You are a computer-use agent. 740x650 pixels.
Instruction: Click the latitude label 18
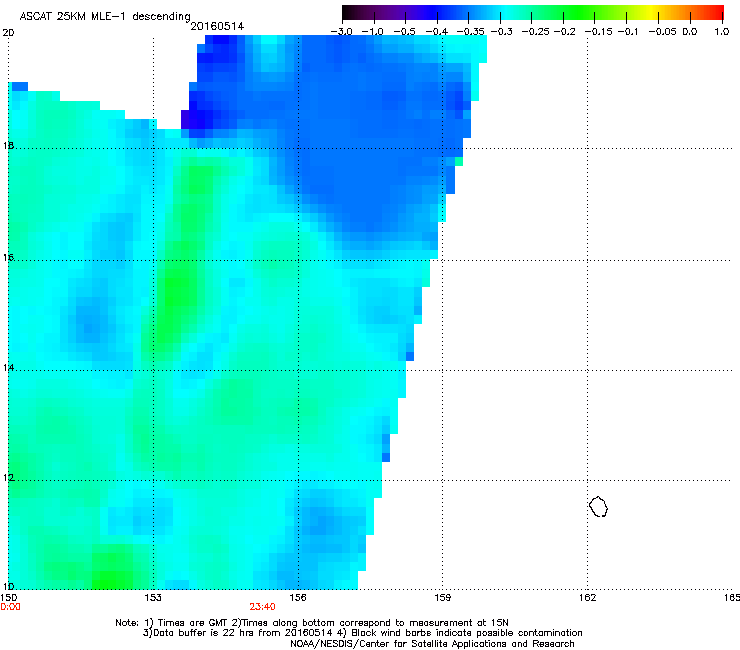tap(8, 146)
